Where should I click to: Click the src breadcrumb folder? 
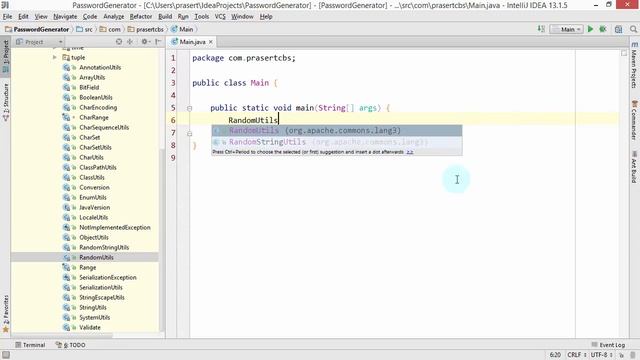(x=84, y=29)
